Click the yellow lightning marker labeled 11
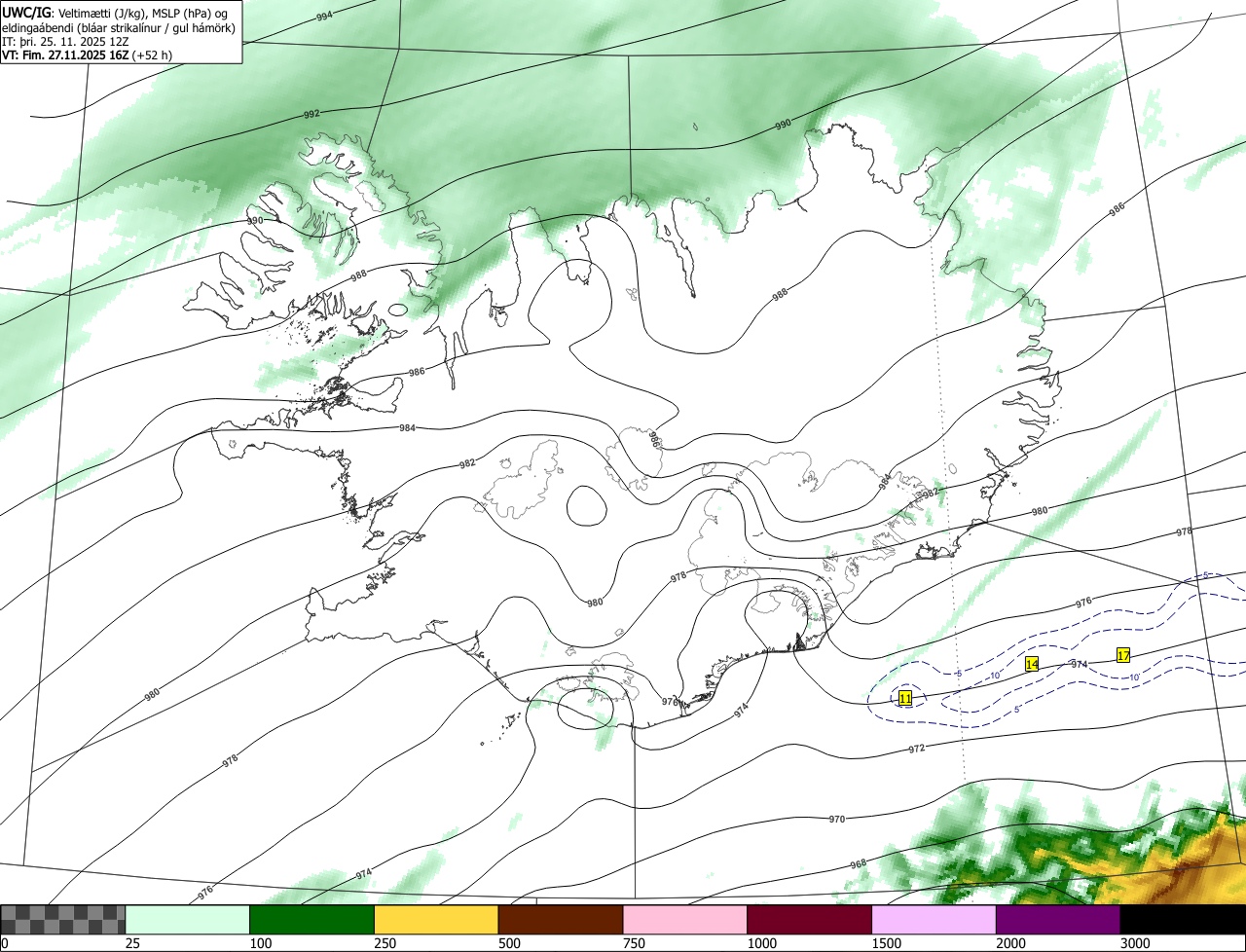Image resolution: width=1246 pixels, height=952 pixels. pyautogui.click(x=905, y=698)
